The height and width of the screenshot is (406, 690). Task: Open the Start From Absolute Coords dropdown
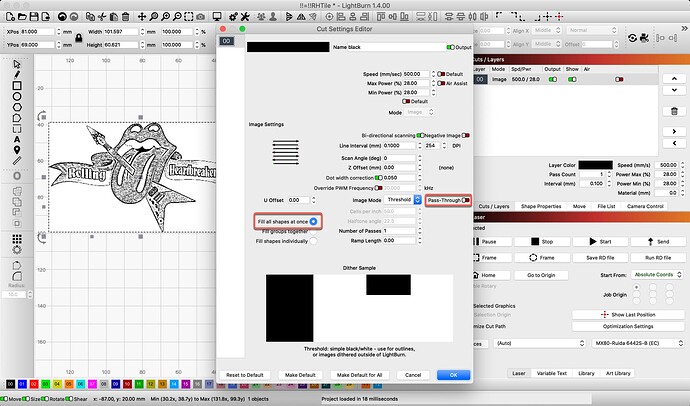[x=657, y=274]
